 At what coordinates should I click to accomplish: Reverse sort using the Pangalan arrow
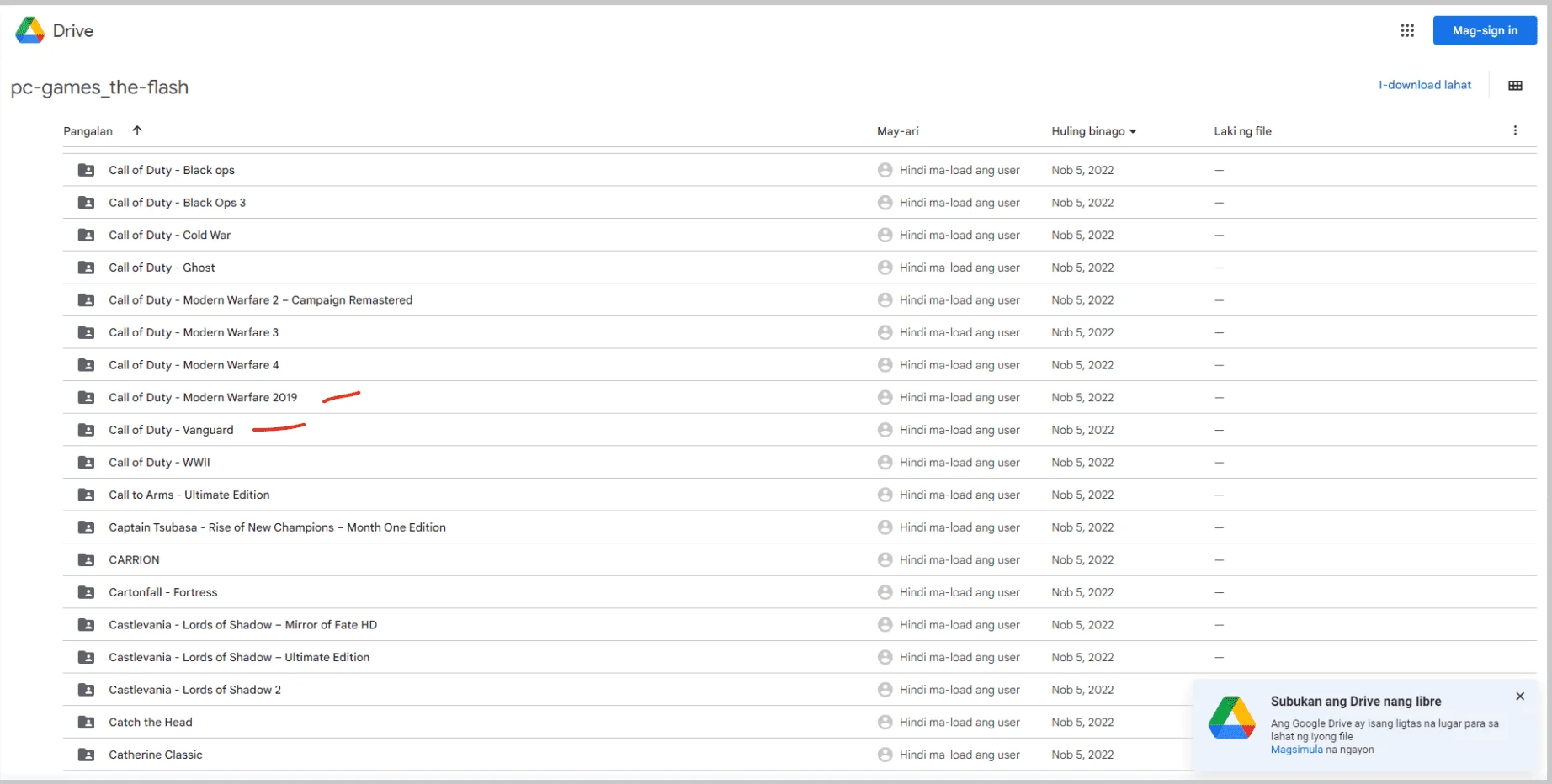point(137,130)
